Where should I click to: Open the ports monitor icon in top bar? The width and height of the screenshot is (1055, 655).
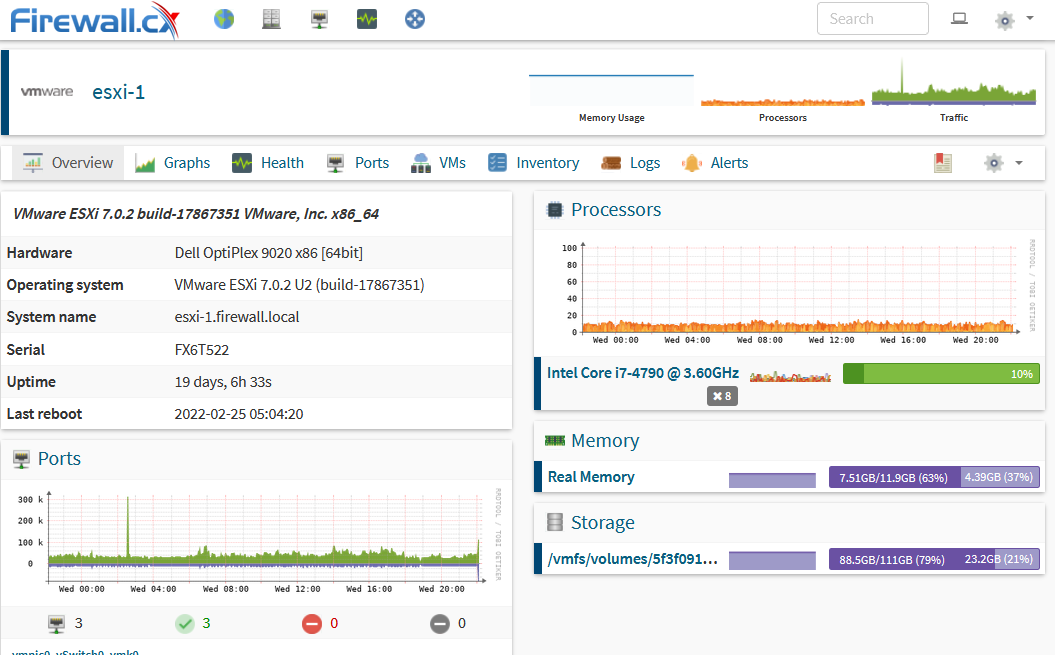click(x=320, y=19)
